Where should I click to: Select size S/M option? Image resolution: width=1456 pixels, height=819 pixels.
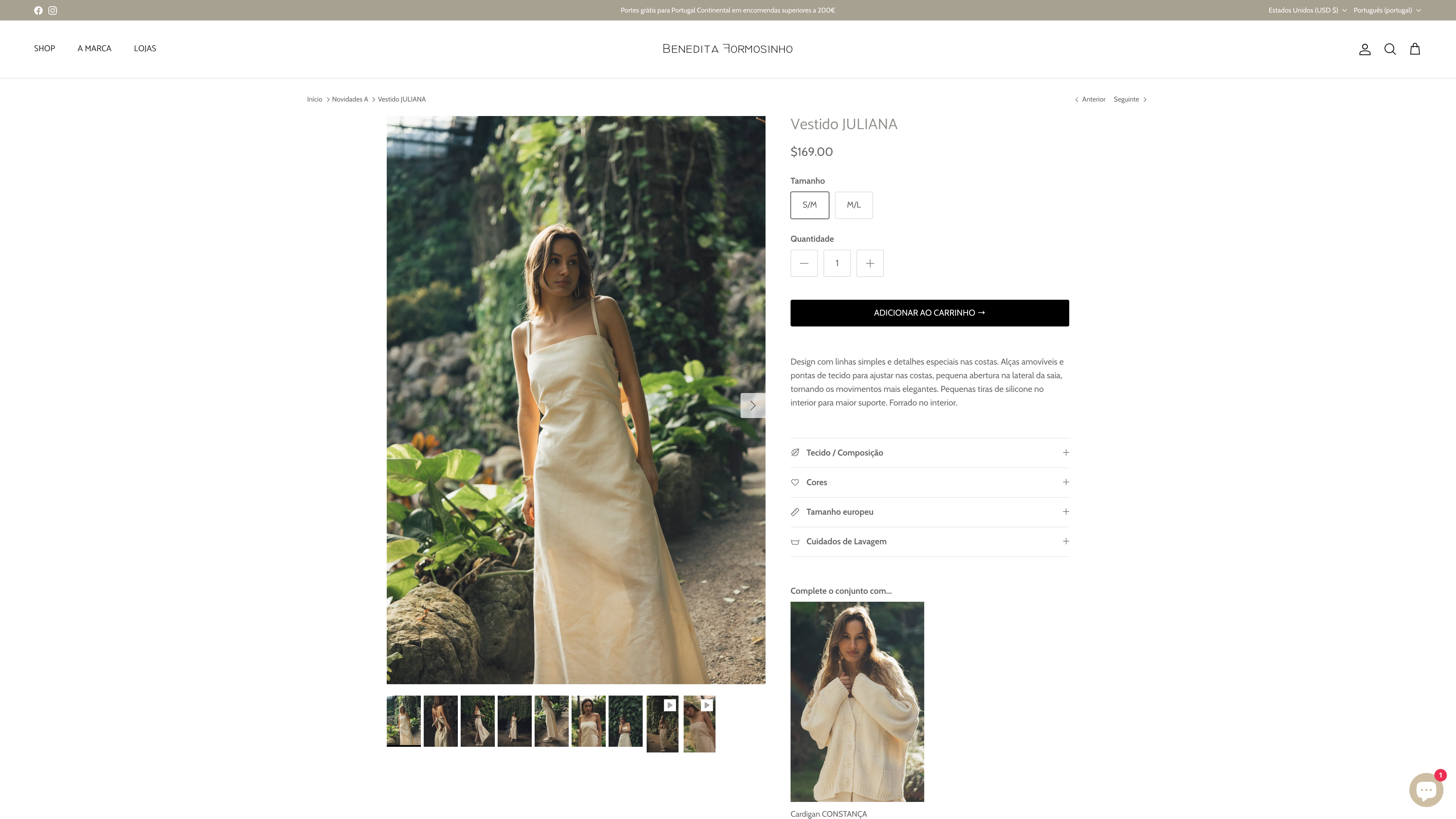pyautogui.click(x=809, y=205)
